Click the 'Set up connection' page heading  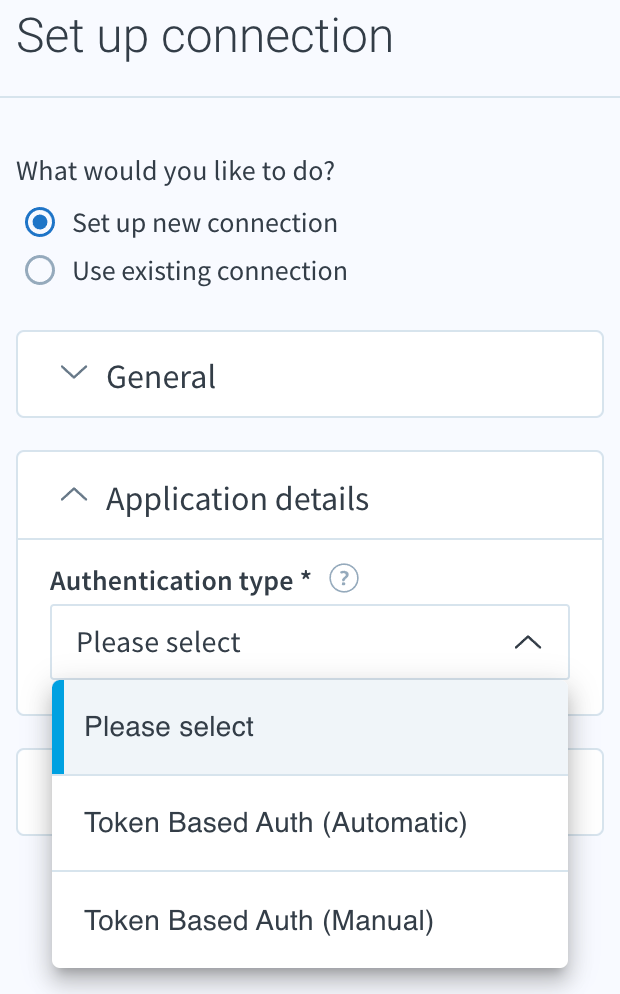pos(205,37)
